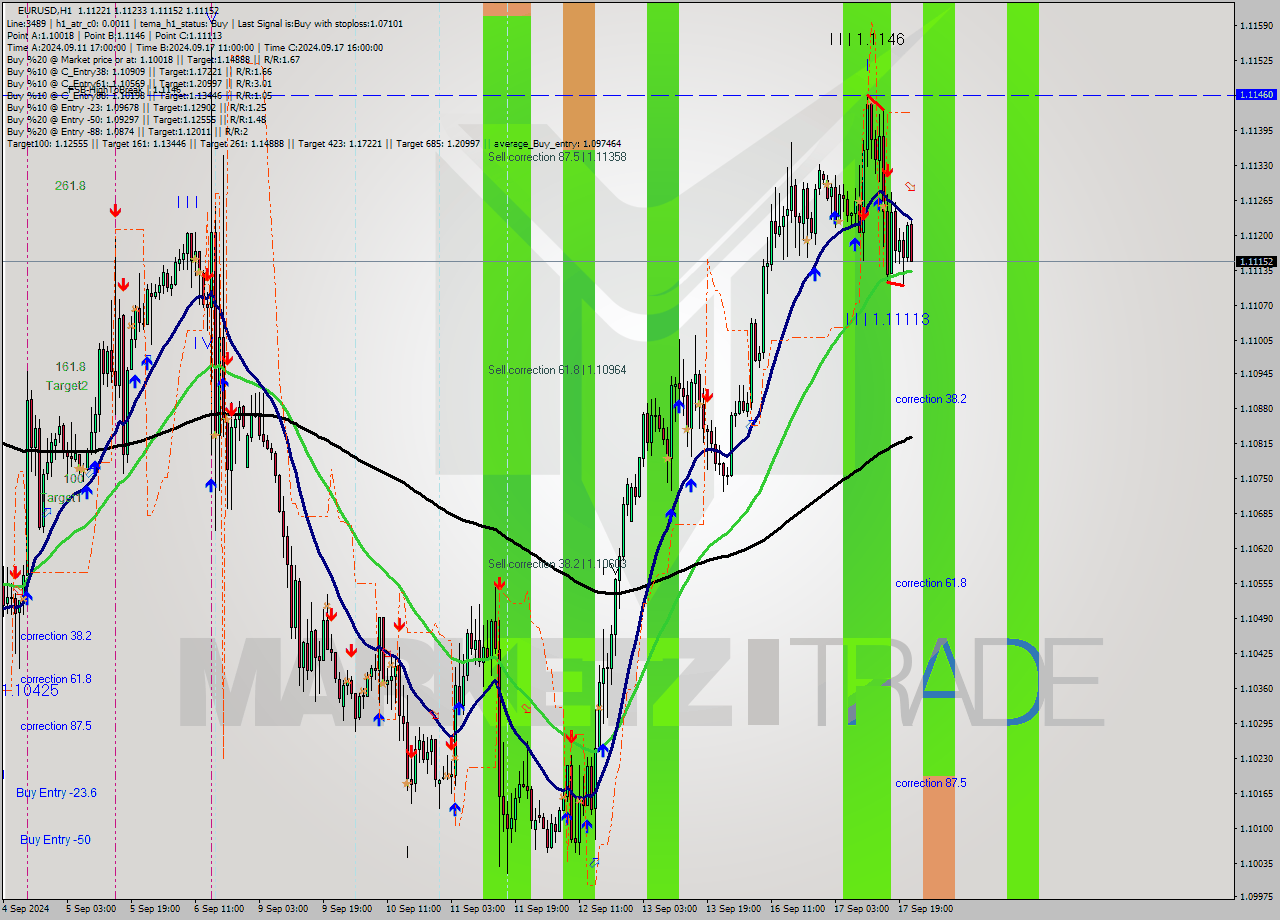
Task: Click 'Sell correction 61.8 | 1.10964' label
Action: [557, 370]
